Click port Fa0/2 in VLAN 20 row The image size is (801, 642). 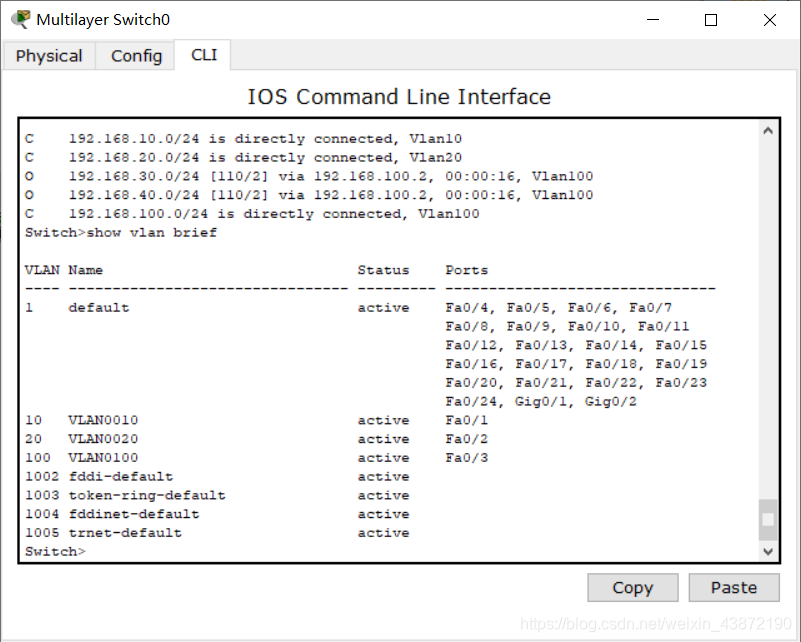(466, 439)
